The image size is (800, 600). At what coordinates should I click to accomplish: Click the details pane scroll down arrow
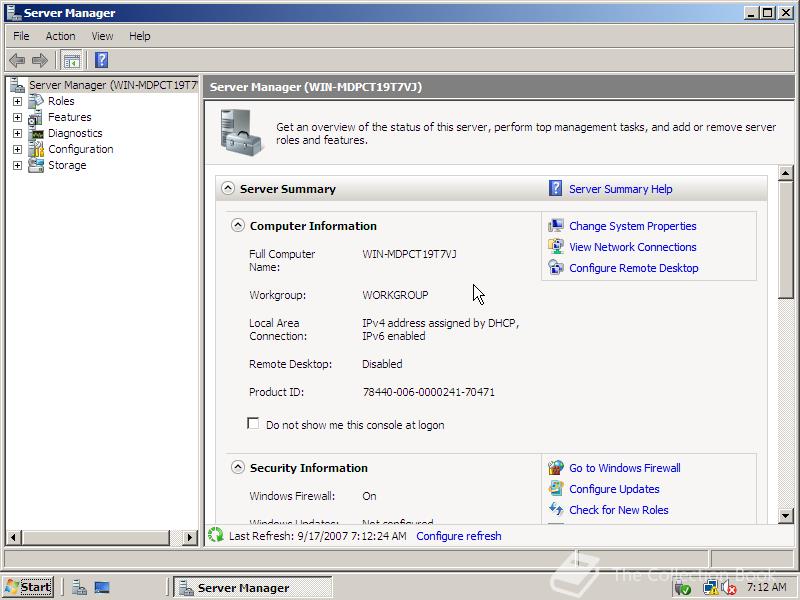tap(786, 515)
